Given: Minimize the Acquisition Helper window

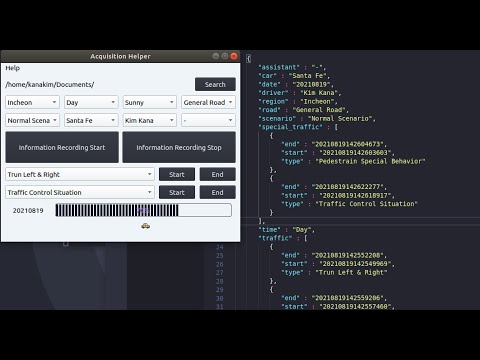Looking at the screenshot, I should 216,56.
